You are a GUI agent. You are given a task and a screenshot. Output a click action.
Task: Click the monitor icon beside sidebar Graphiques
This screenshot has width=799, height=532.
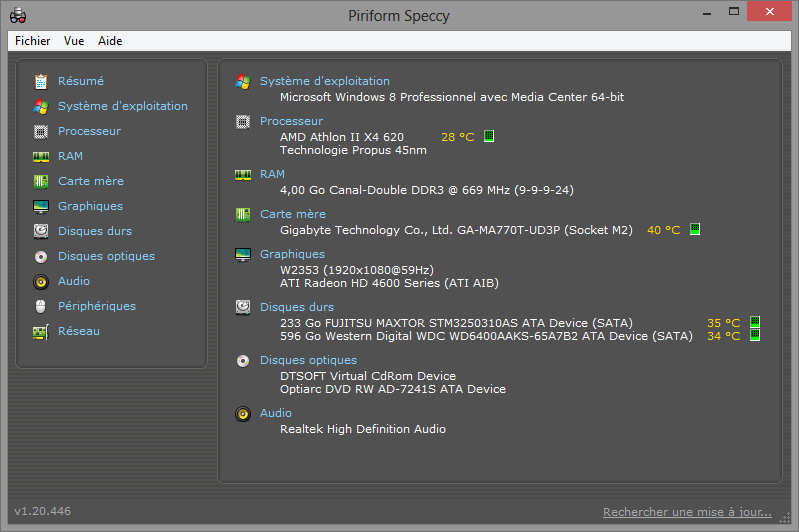click(x=41, y=206)
